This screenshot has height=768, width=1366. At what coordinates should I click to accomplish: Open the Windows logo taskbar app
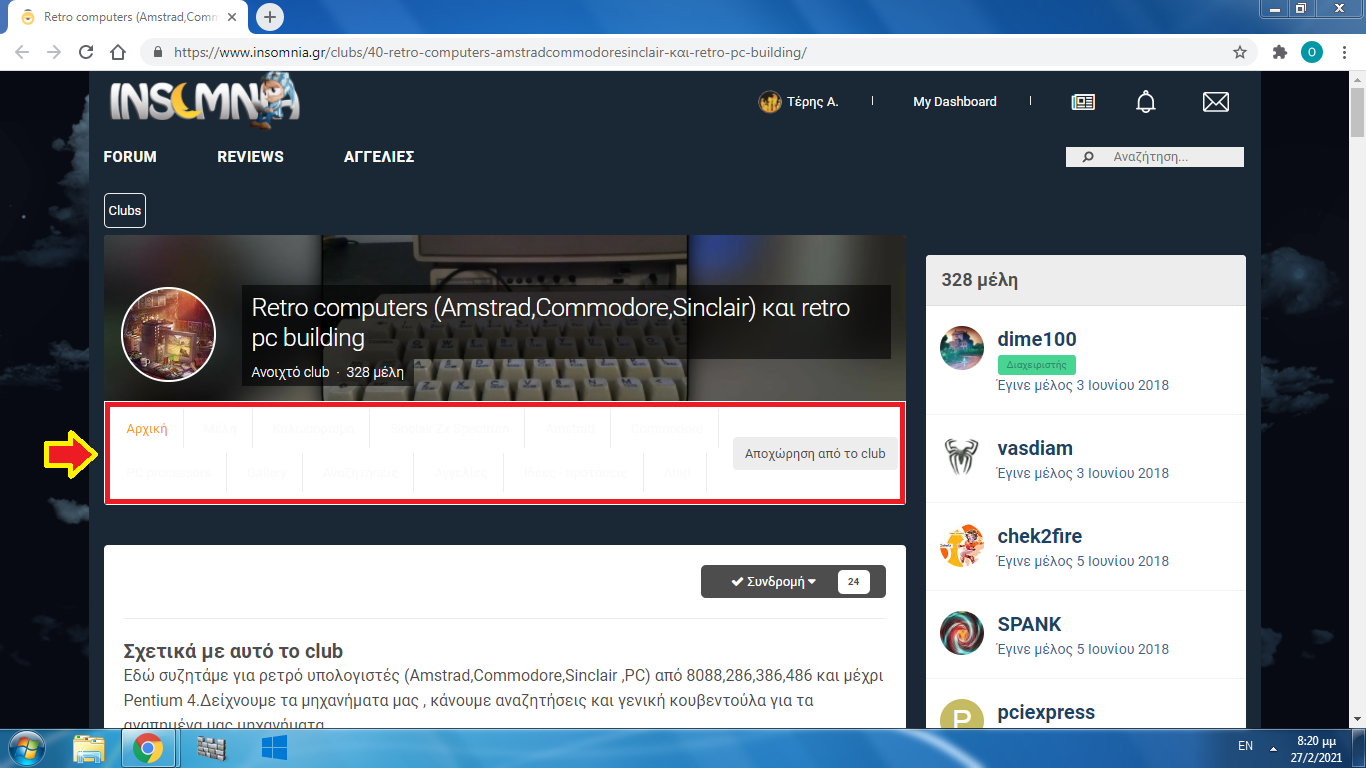pos(274,748)
